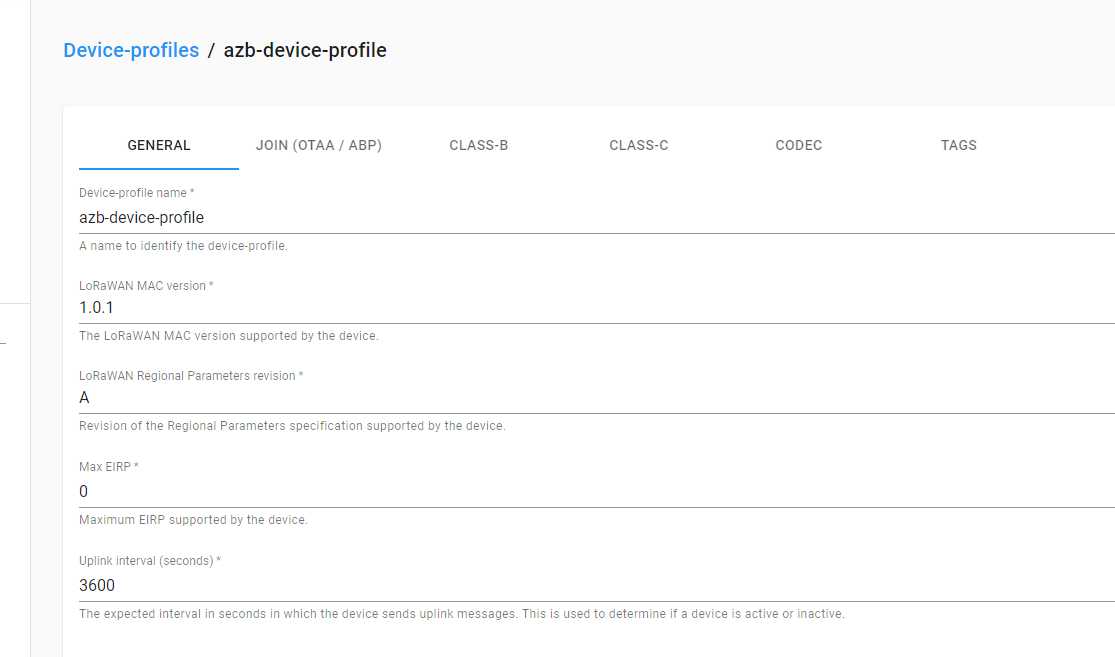
Task: Click the Uplink interval seconds field
Action: coord(597,585)
